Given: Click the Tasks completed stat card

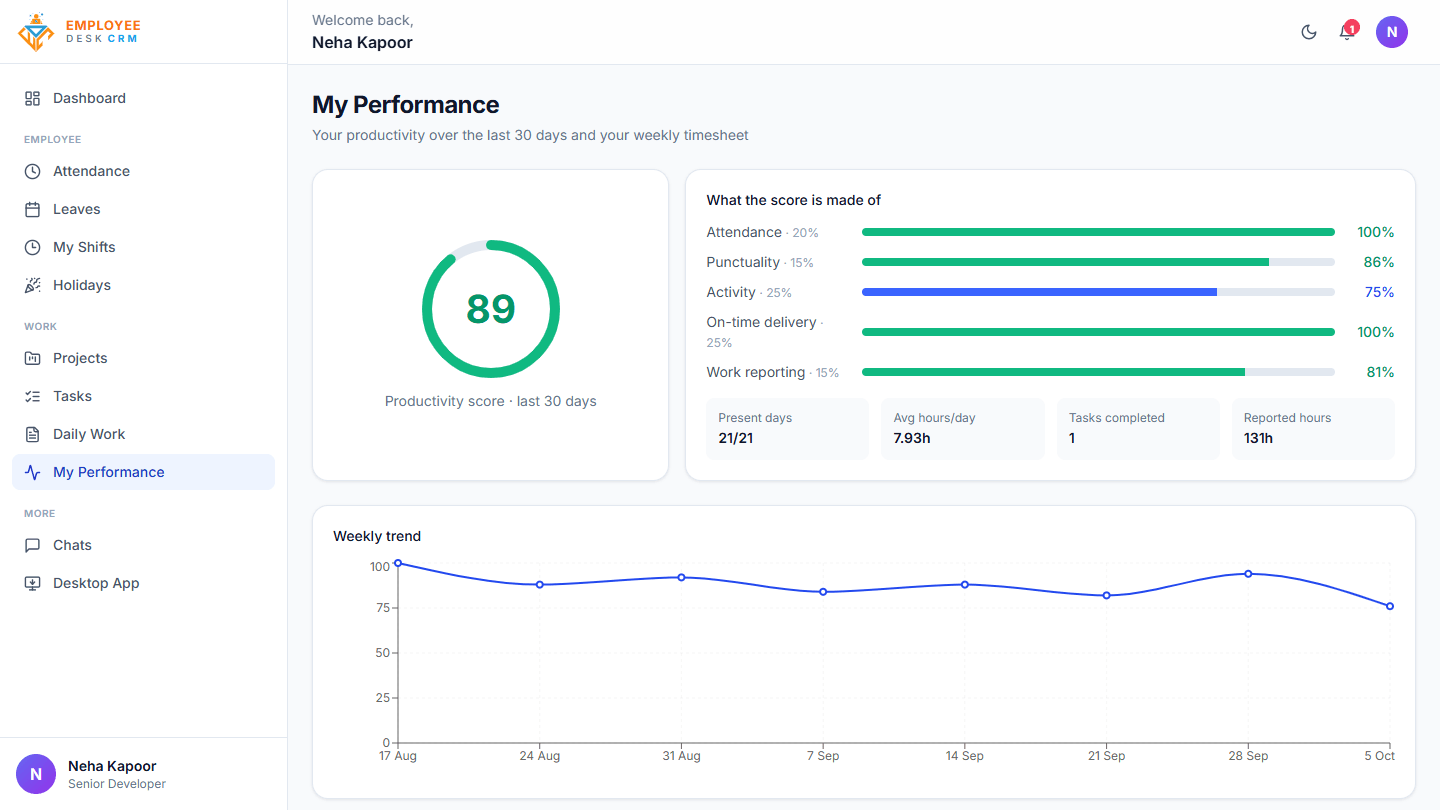Looking at the screenshot, I should 1138,429.
